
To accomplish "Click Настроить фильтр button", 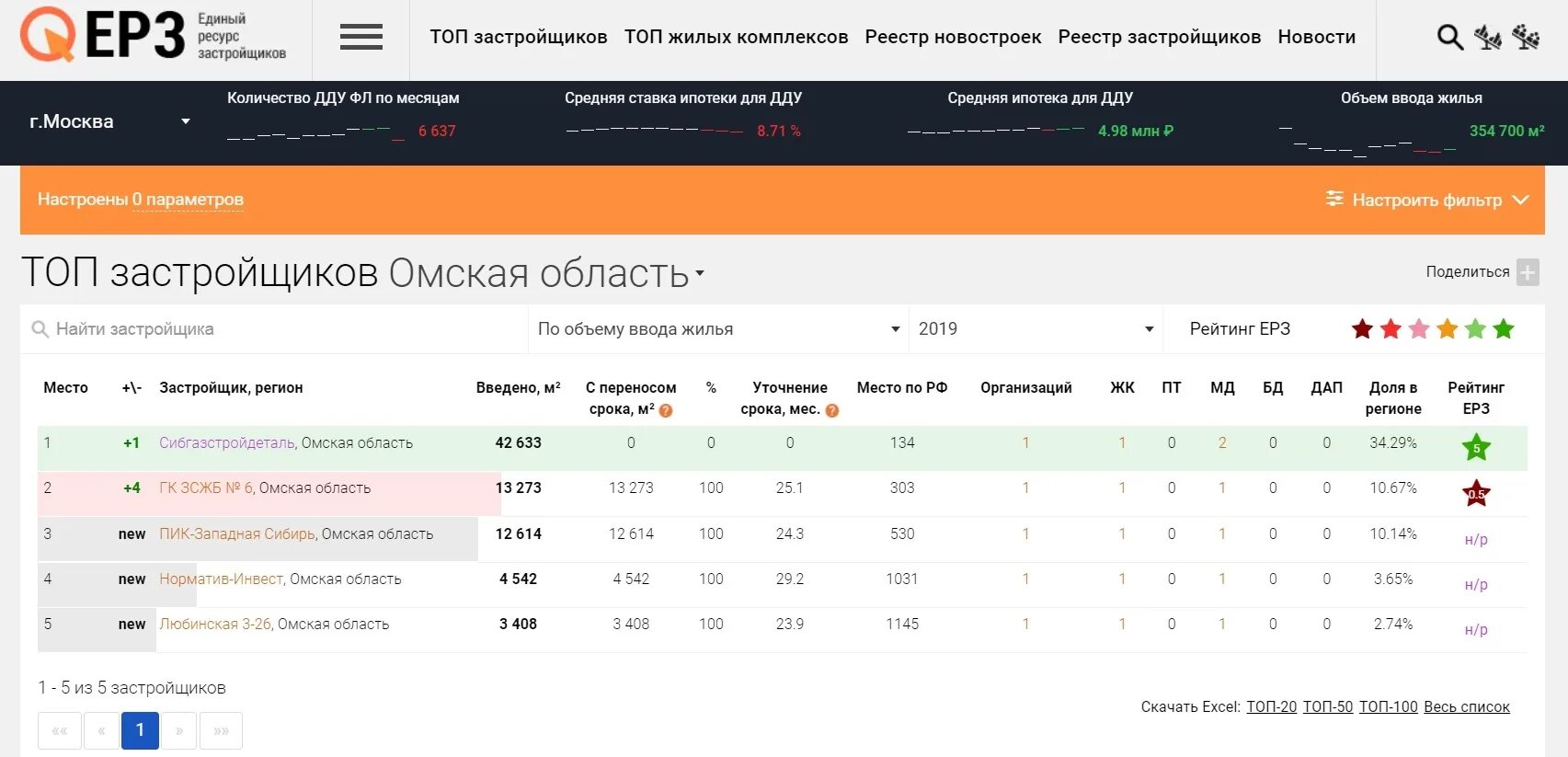I will tap(1427, 200).
